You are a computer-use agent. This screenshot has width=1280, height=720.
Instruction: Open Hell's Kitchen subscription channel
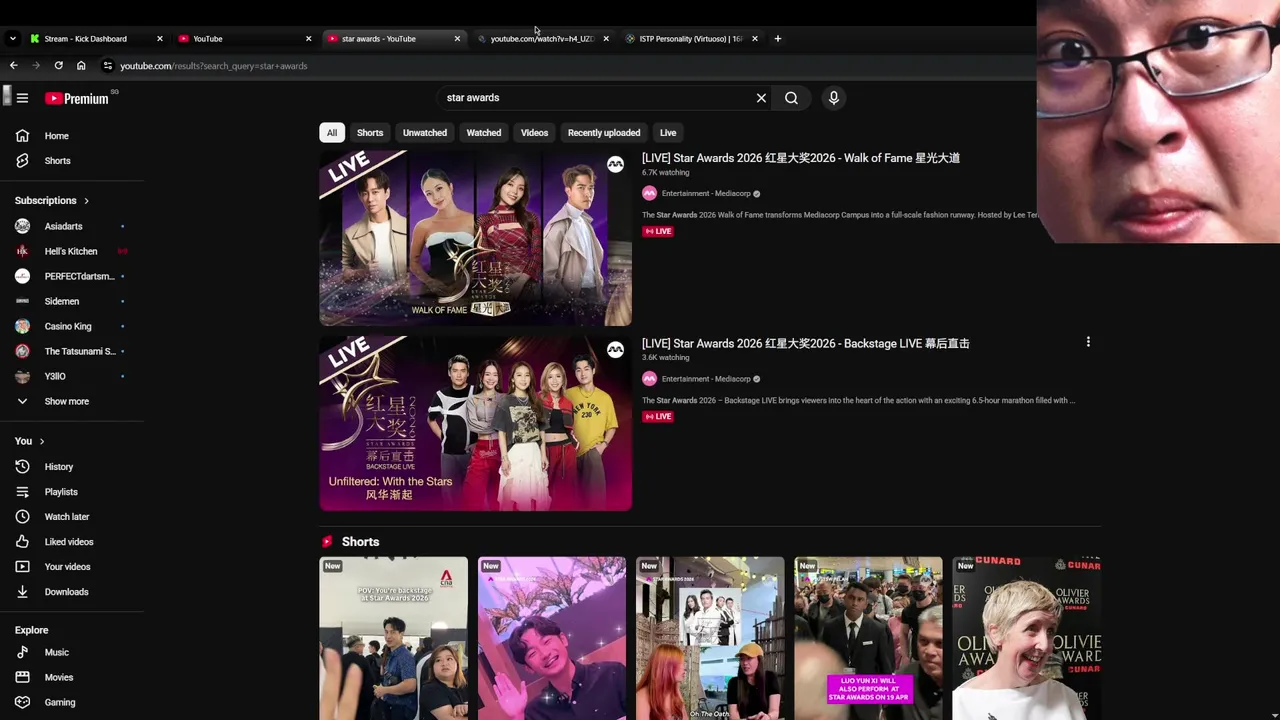click(72, 251)
